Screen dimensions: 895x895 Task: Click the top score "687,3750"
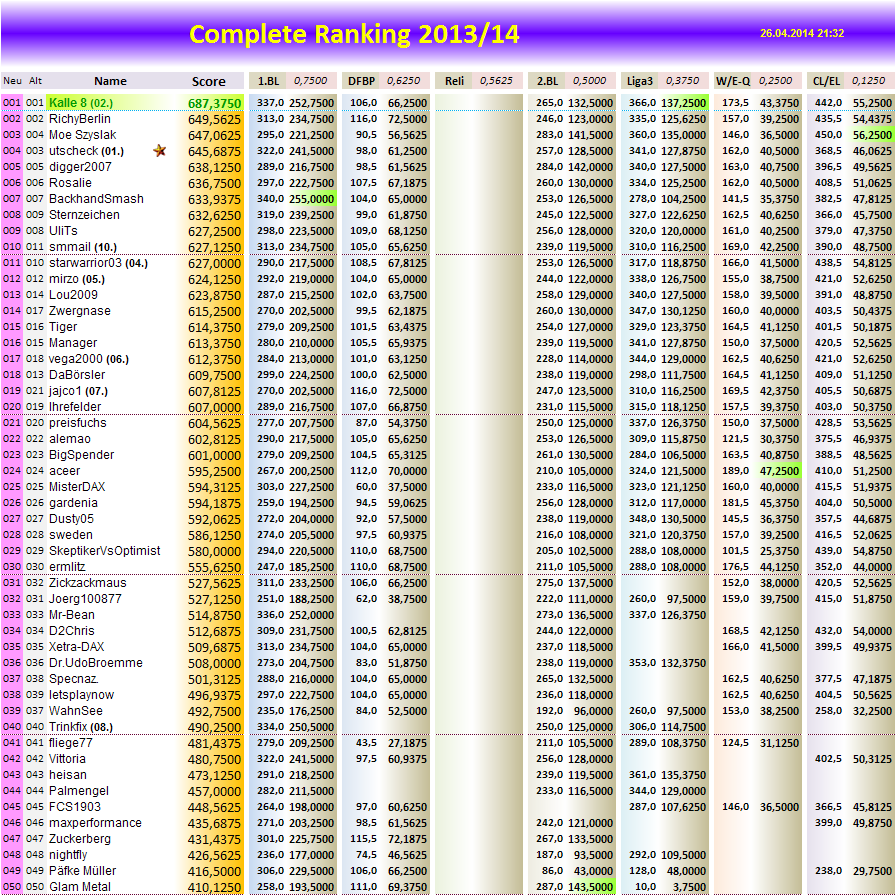(214, 103)
